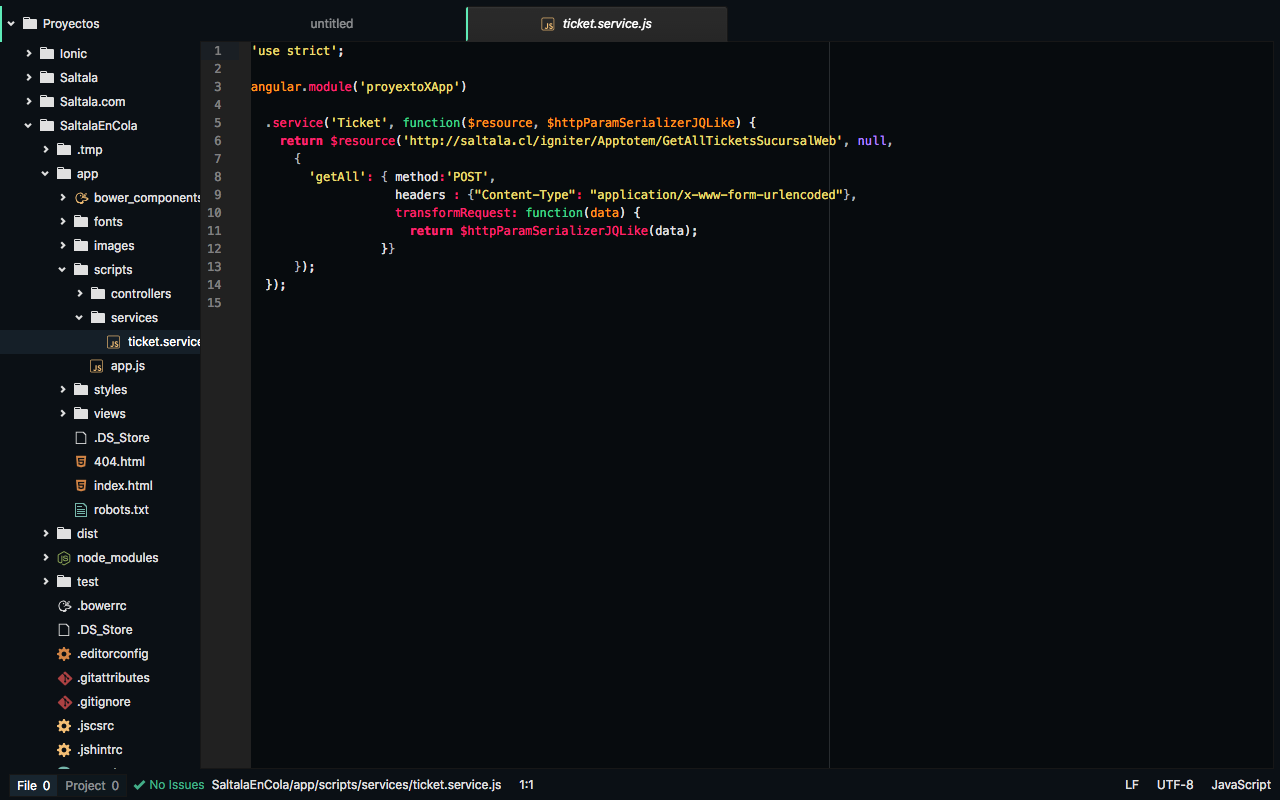This screenshot has width=1280, height=800.
Task: Collapse the scripts folder chevron
Action: (x=62, y=269)
